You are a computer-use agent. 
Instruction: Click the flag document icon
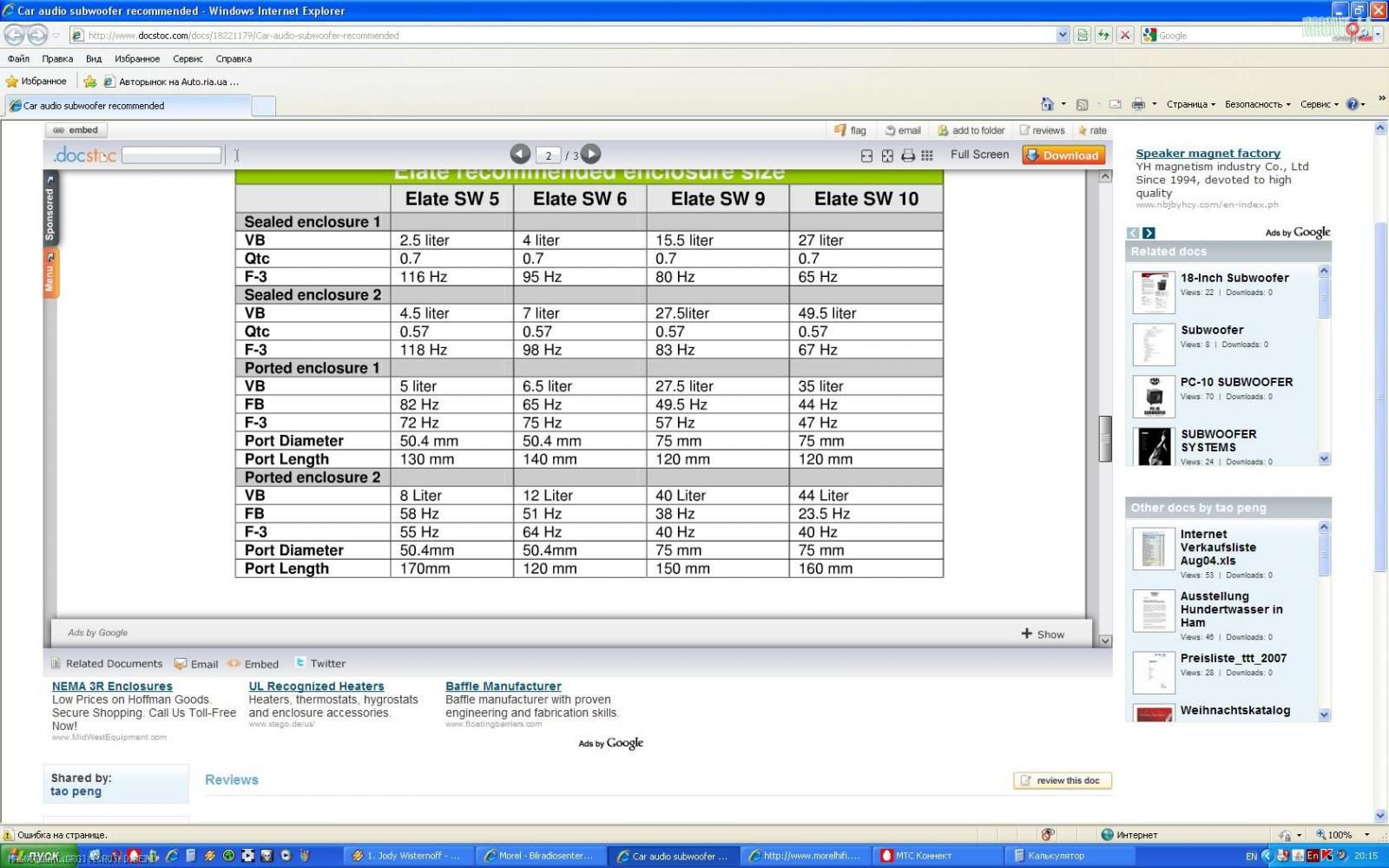tap(840, 130)
